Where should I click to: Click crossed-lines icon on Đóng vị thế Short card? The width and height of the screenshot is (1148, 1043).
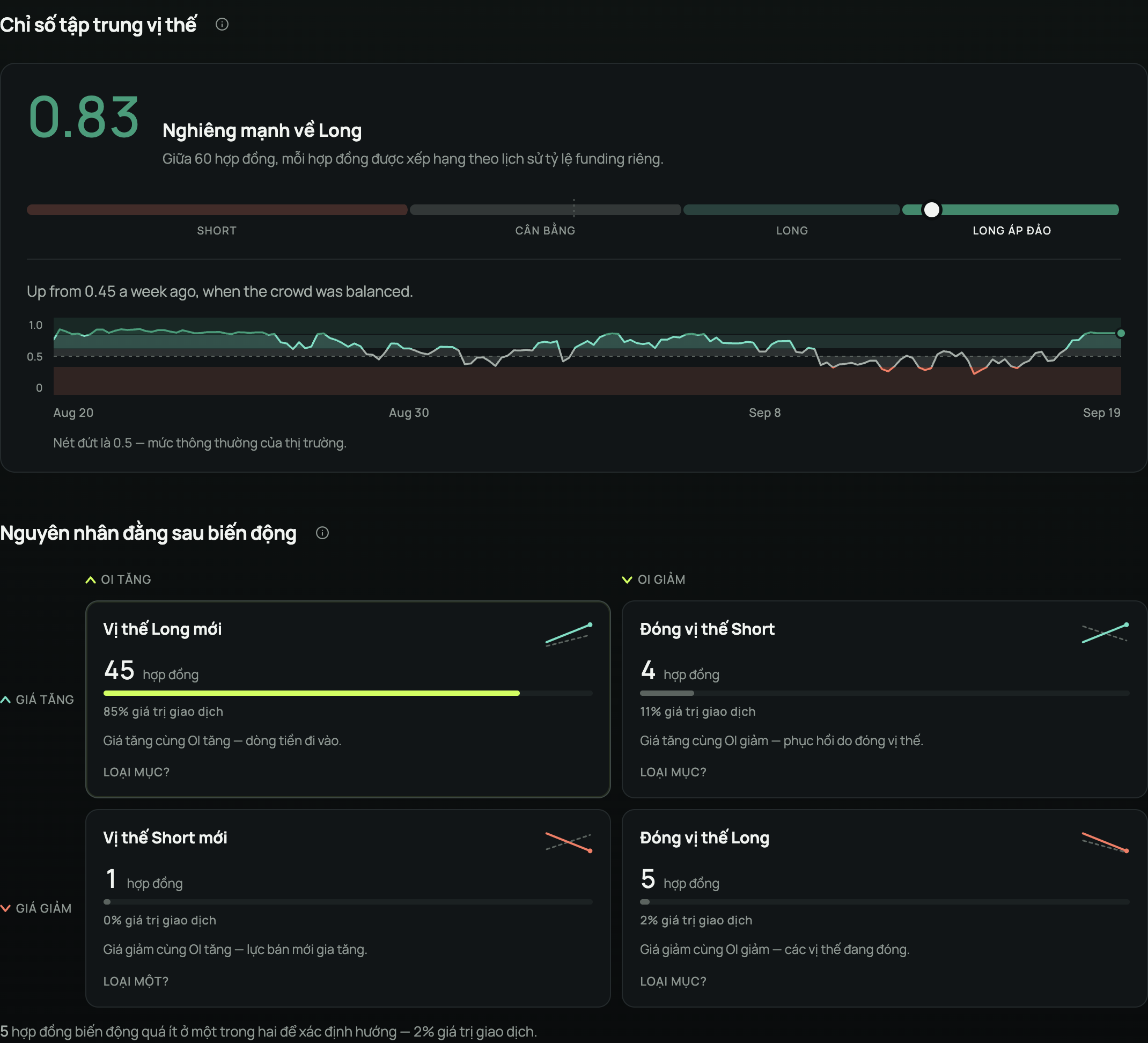click(x=1105, y=633)
